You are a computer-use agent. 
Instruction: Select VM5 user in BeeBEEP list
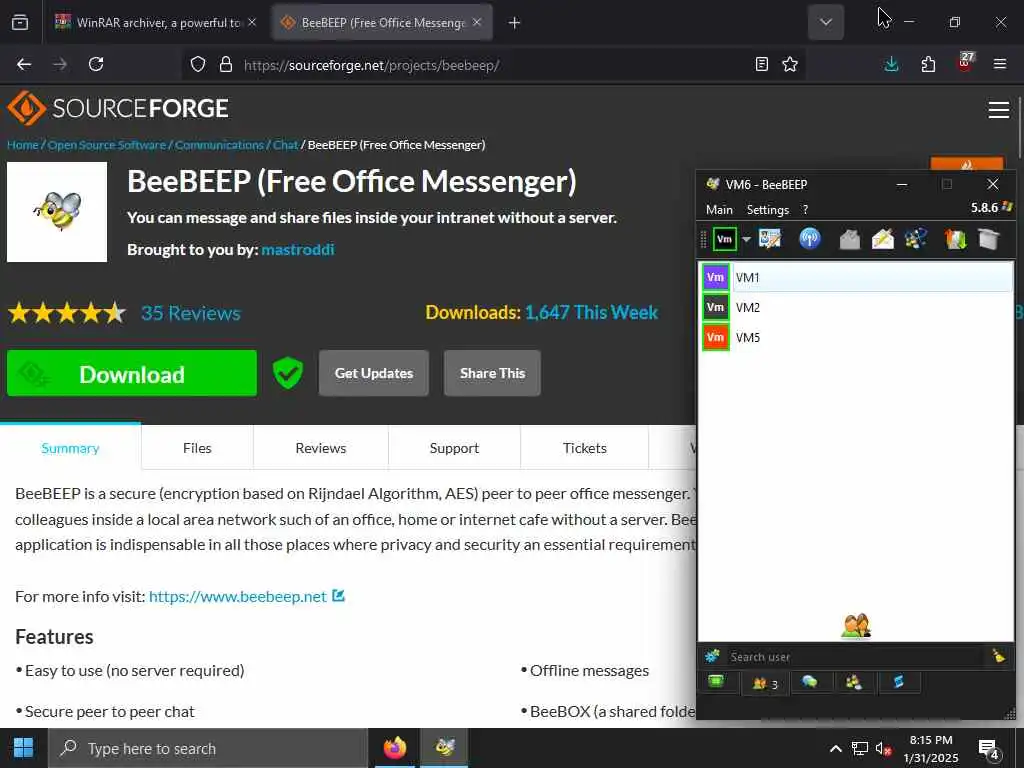(857, 337)
